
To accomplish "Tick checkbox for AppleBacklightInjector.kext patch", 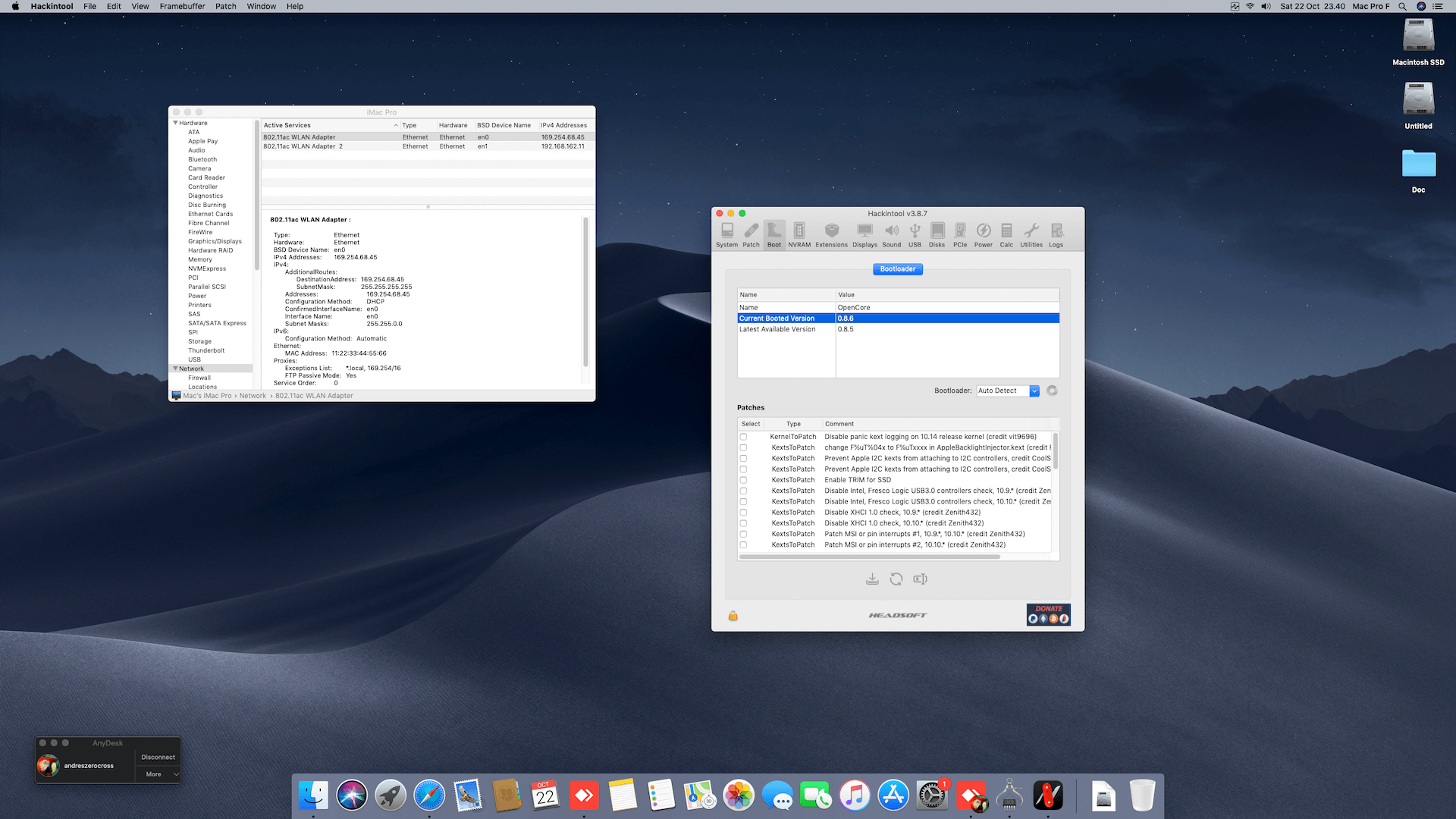I will (743, 447).
